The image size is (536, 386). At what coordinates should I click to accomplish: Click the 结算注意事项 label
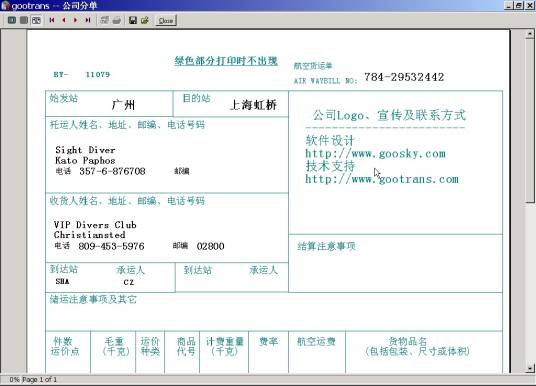click(x=326, y=246)
